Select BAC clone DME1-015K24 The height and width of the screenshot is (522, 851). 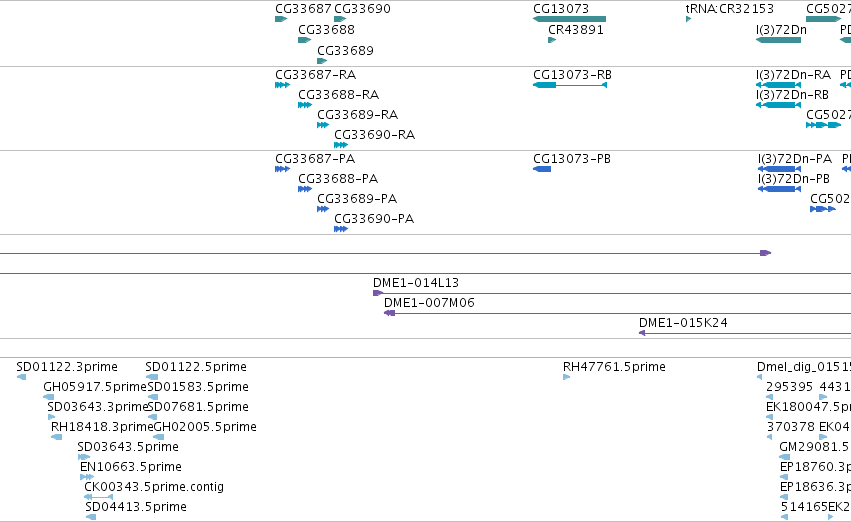tap(745, 333)
